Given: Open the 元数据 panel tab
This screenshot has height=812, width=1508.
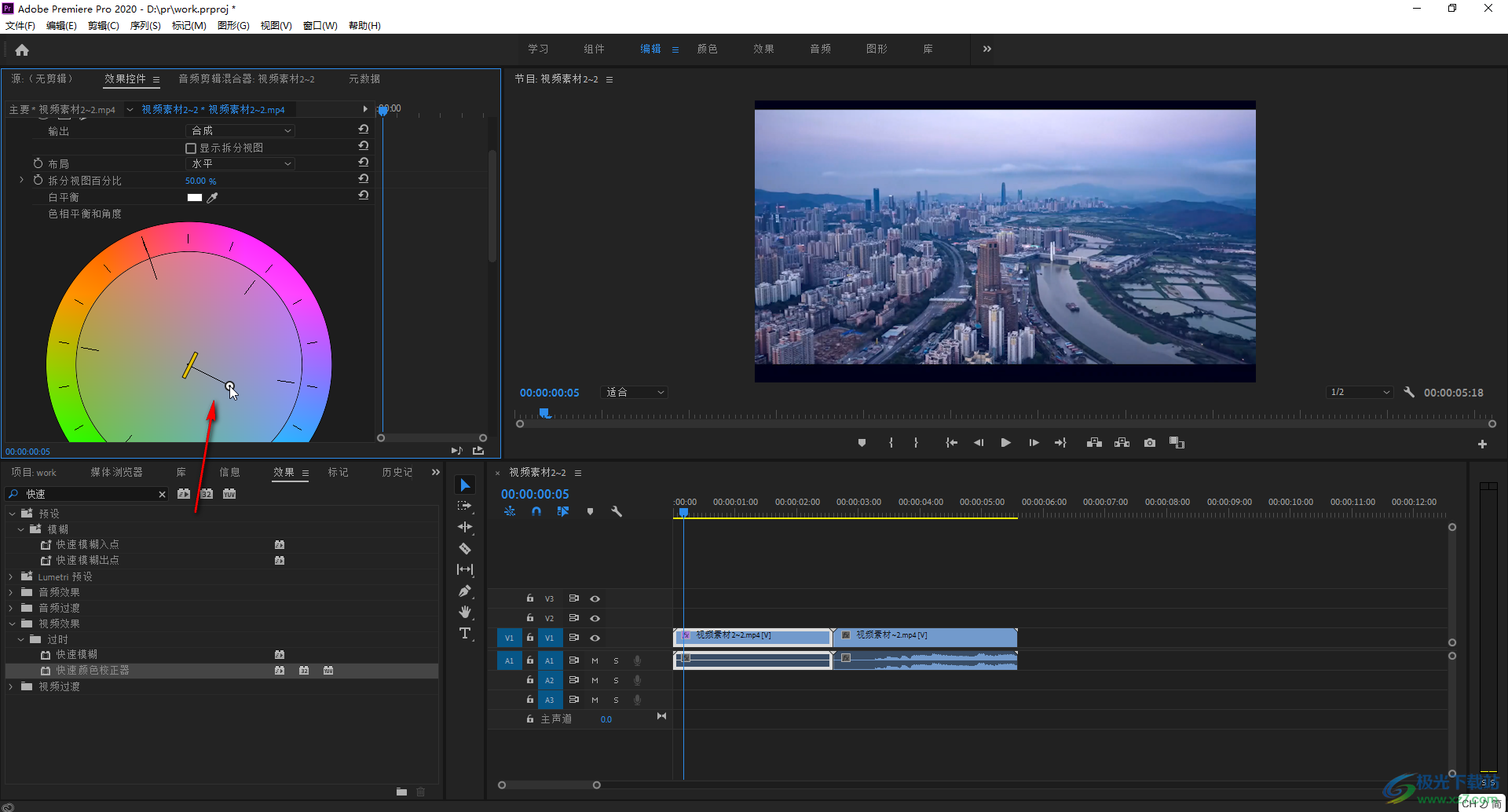Looking at the screenshot, I should coord(364,79).
